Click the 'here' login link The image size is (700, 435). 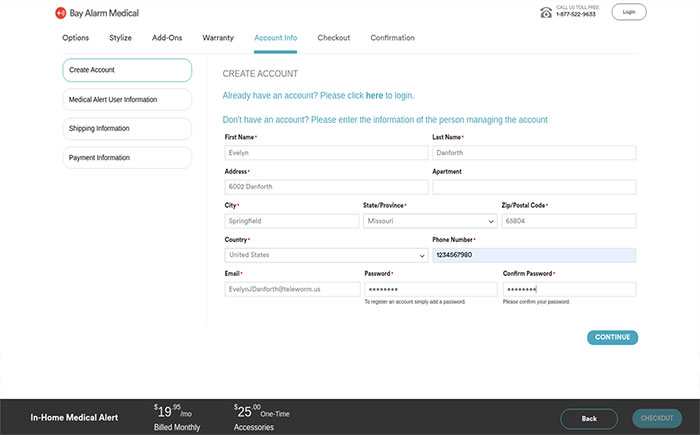click(x=374, y=96)
